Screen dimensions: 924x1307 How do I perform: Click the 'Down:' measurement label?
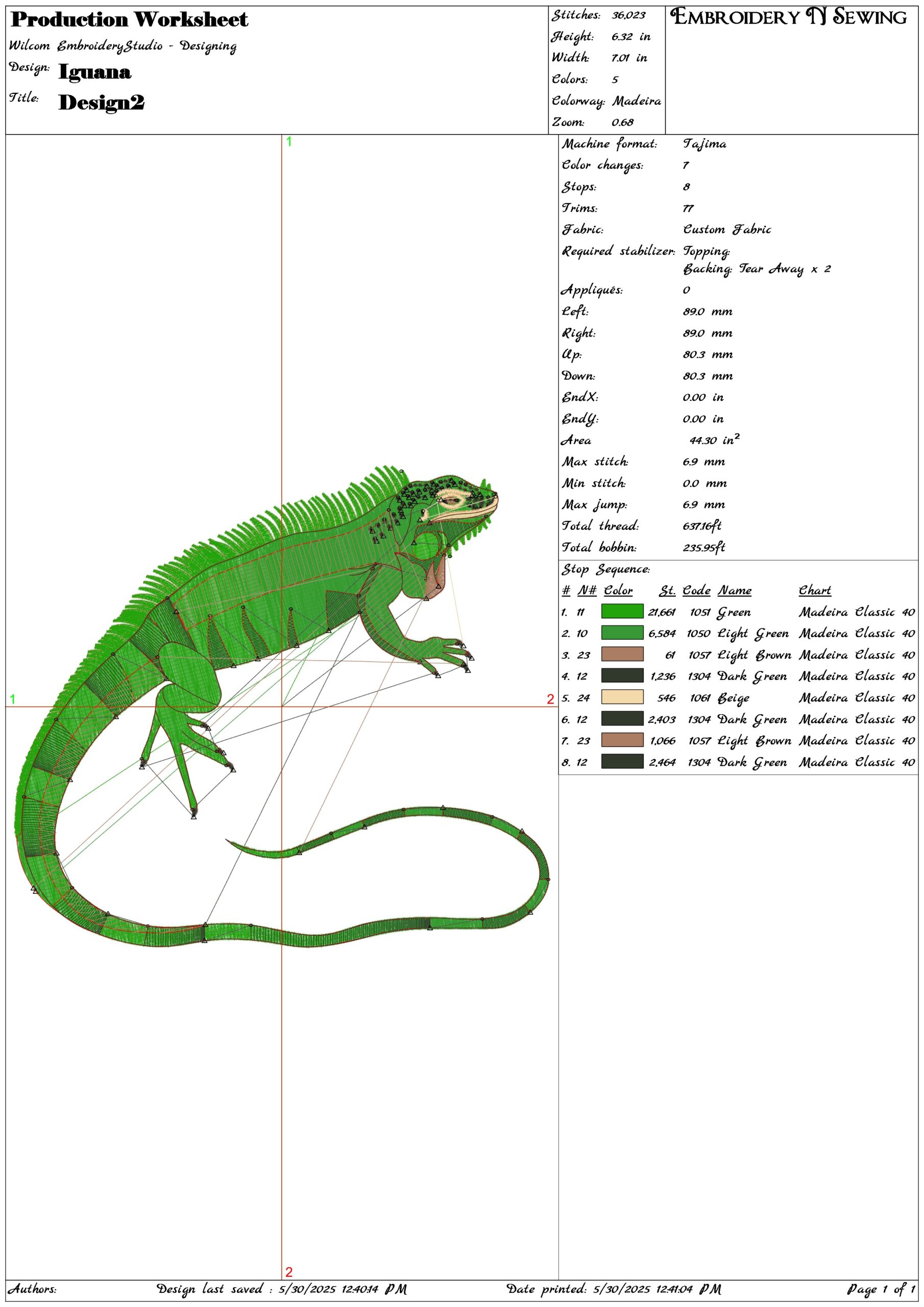coord(578,376)
